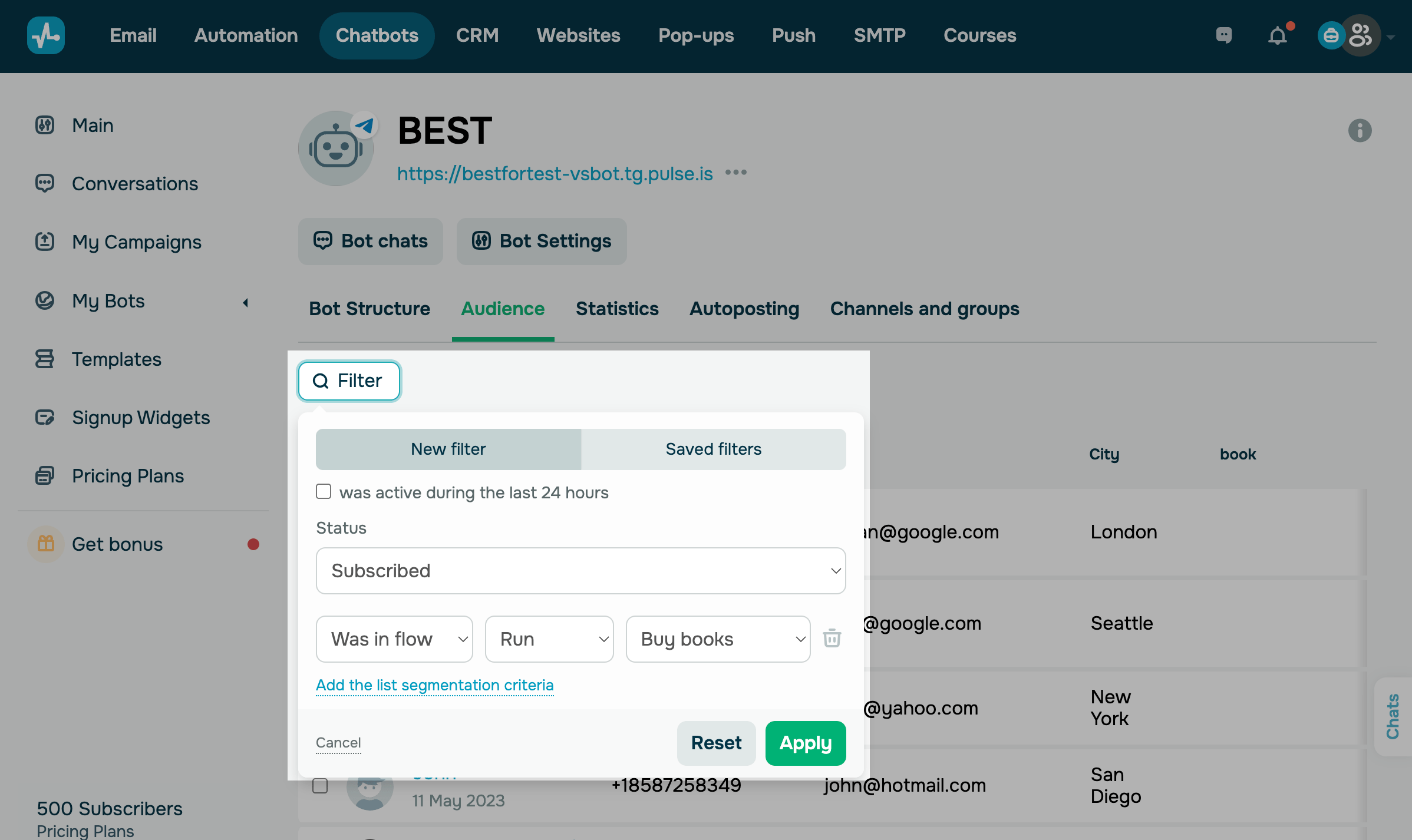Click Add the list segmentation criteria
This screenshot has height=840, width=1412.
435,685
